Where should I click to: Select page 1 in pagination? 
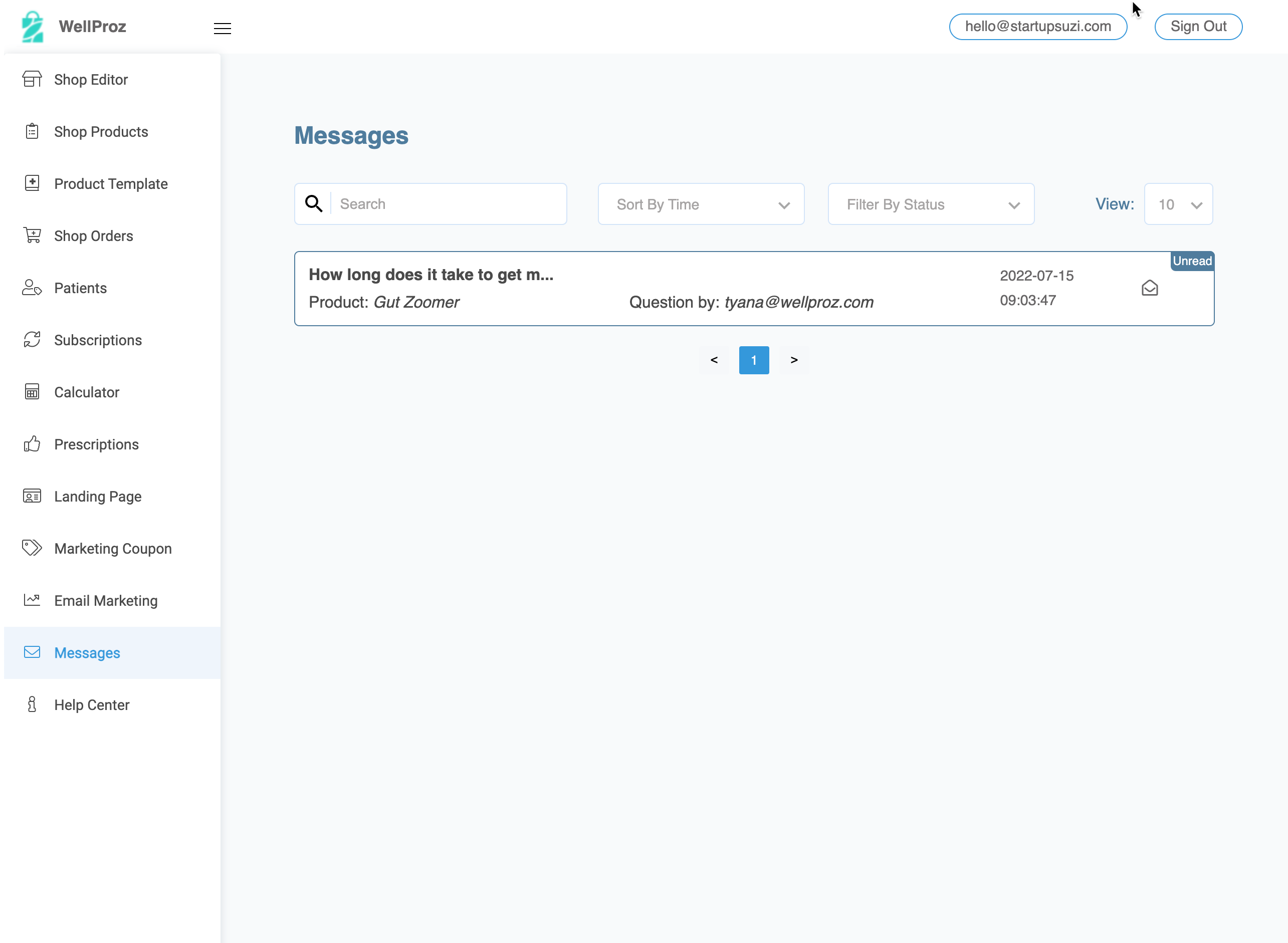[x=754, y=360]
